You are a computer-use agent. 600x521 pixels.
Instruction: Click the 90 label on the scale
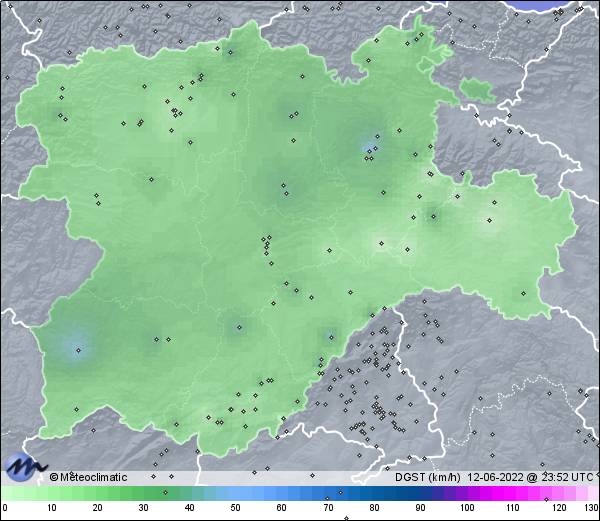click(420, 508)
